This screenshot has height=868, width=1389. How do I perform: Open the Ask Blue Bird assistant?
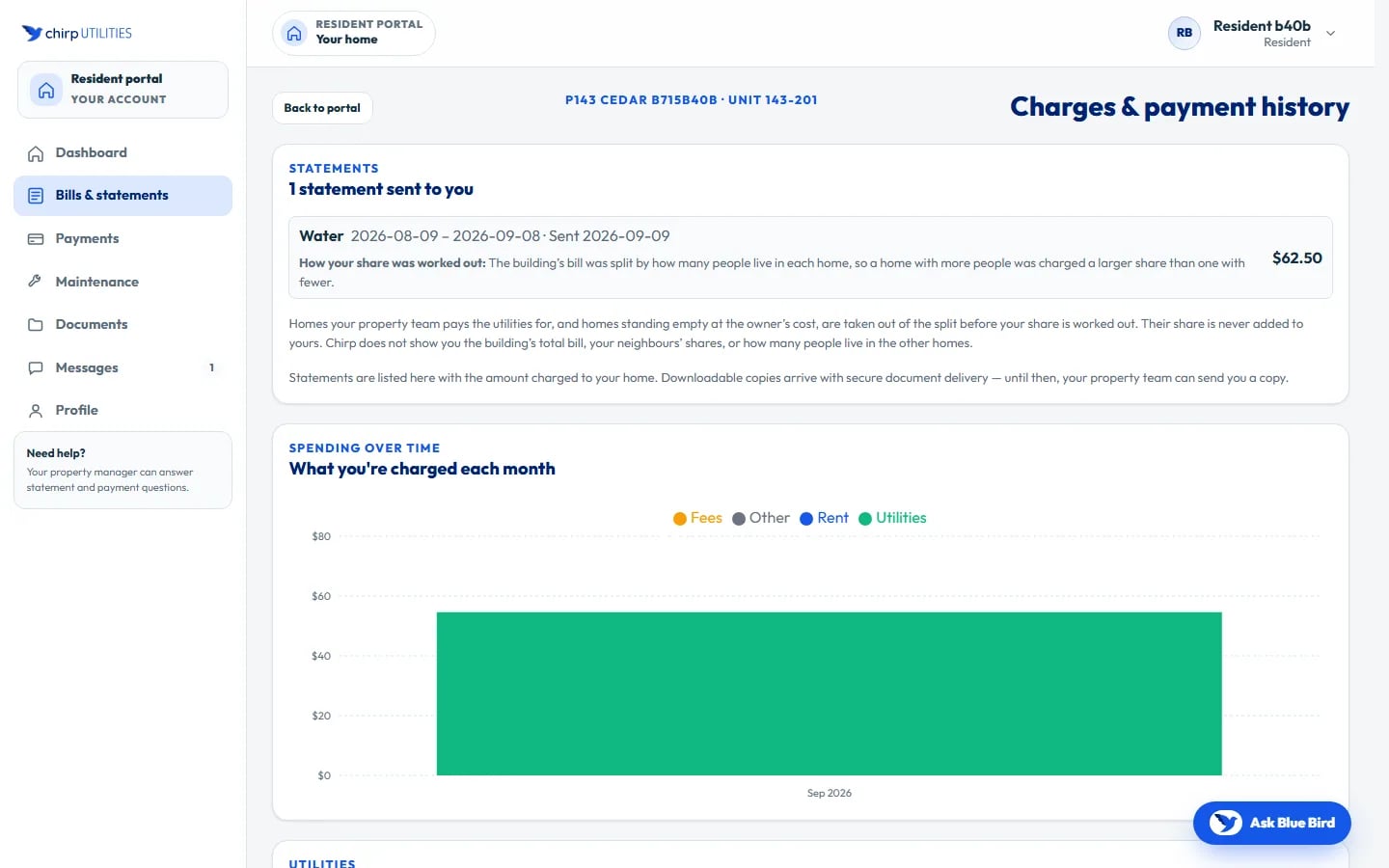[x=1271, y=823]
